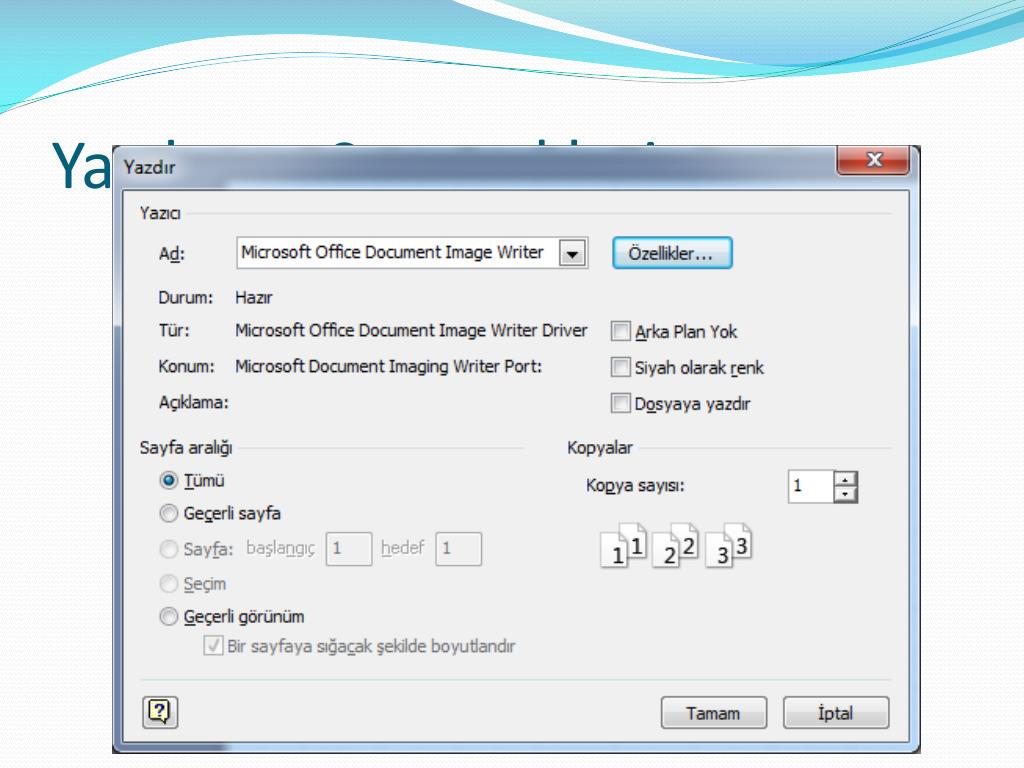
Task: Check Siyah olarak renk option
Action: coord(620,367)
